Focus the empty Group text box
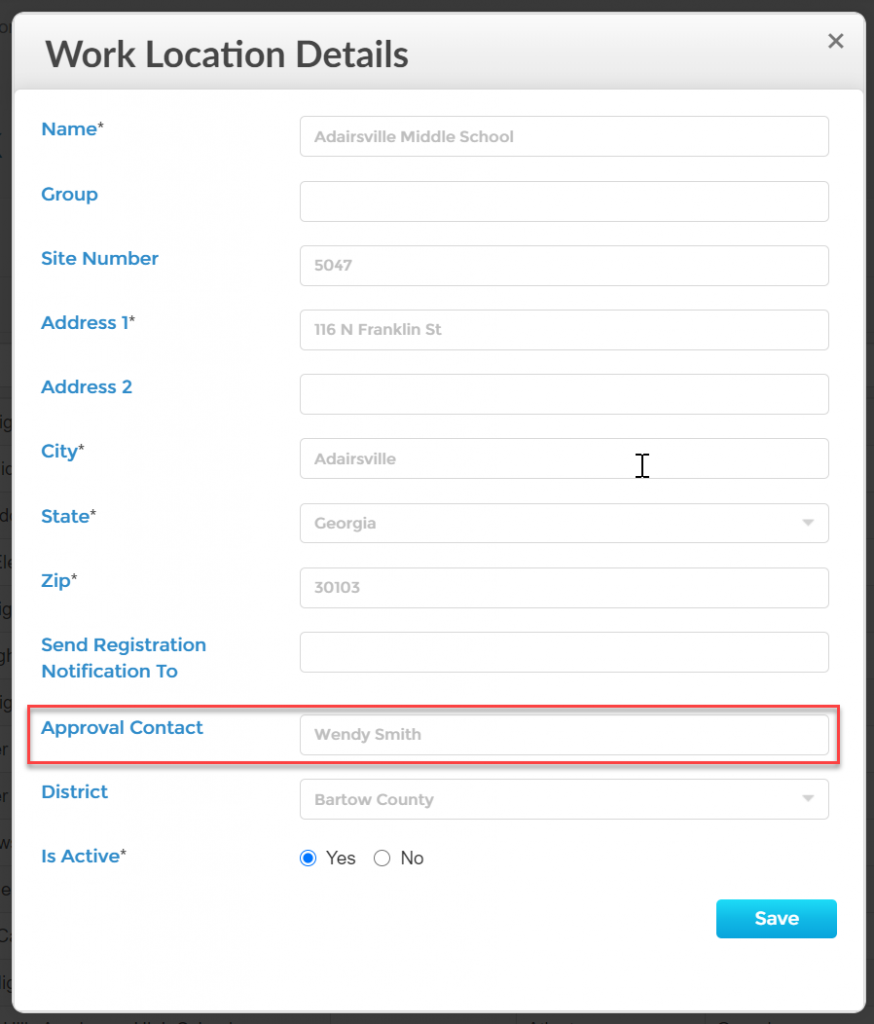Screen dimensions: 874x1024 coord(564,201)
